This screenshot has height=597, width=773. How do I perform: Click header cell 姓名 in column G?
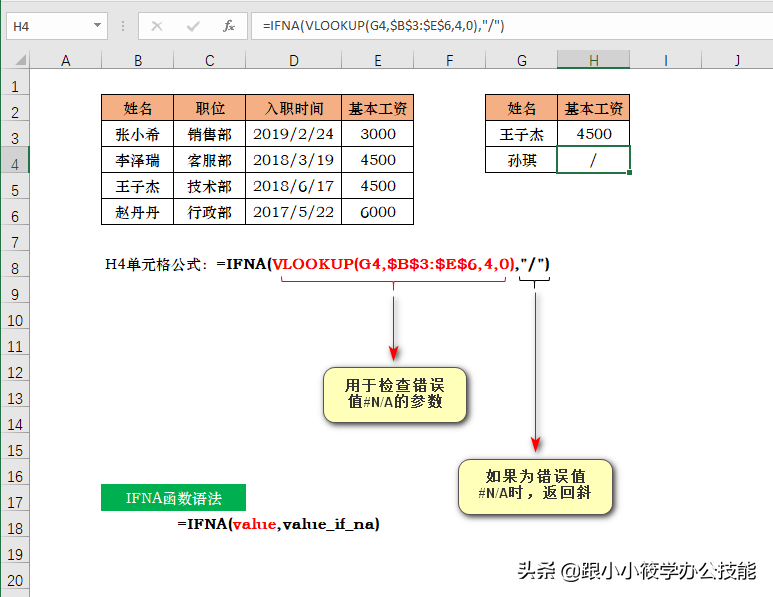tap(522, 108)
